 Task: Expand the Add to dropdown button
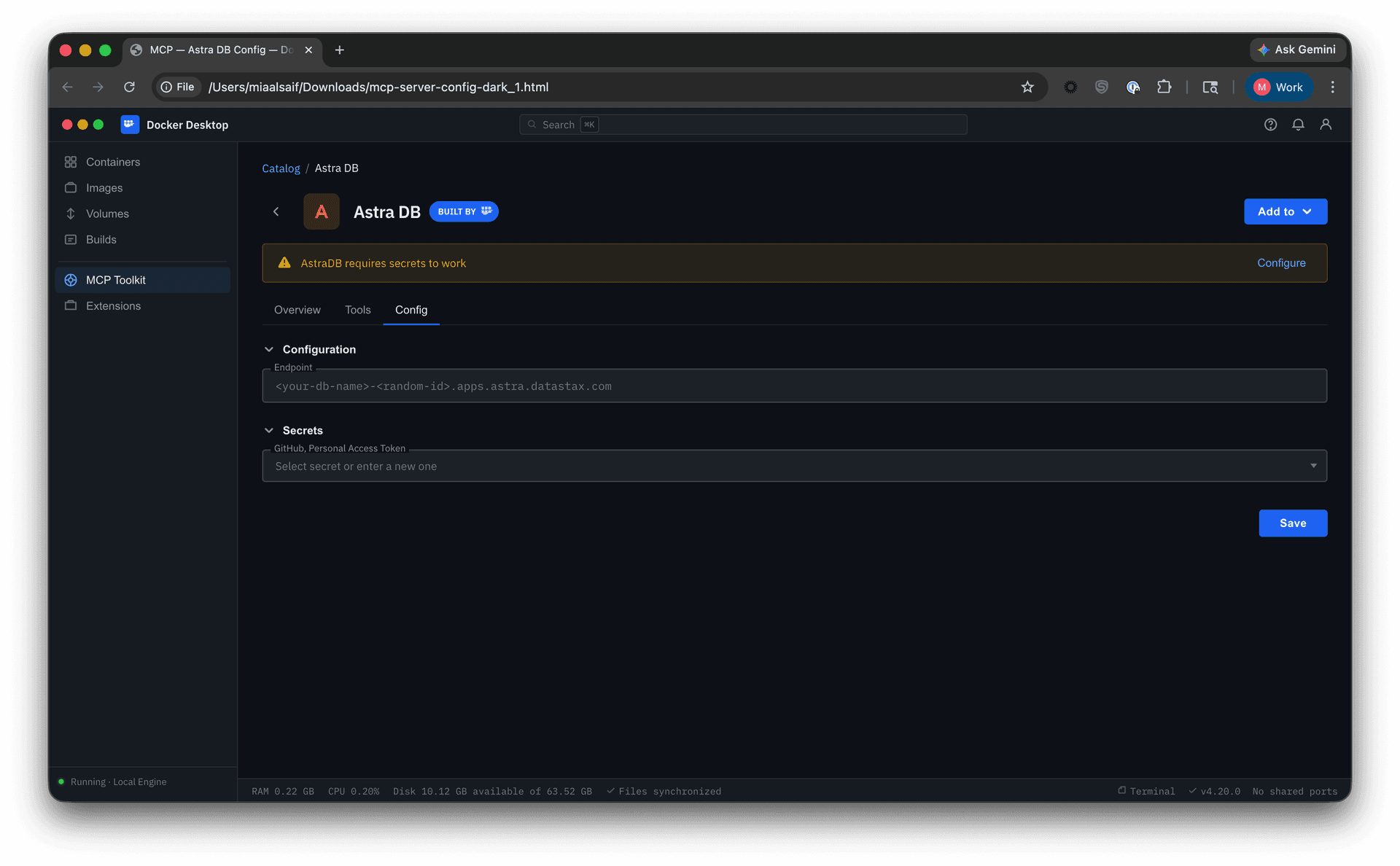1285,212
